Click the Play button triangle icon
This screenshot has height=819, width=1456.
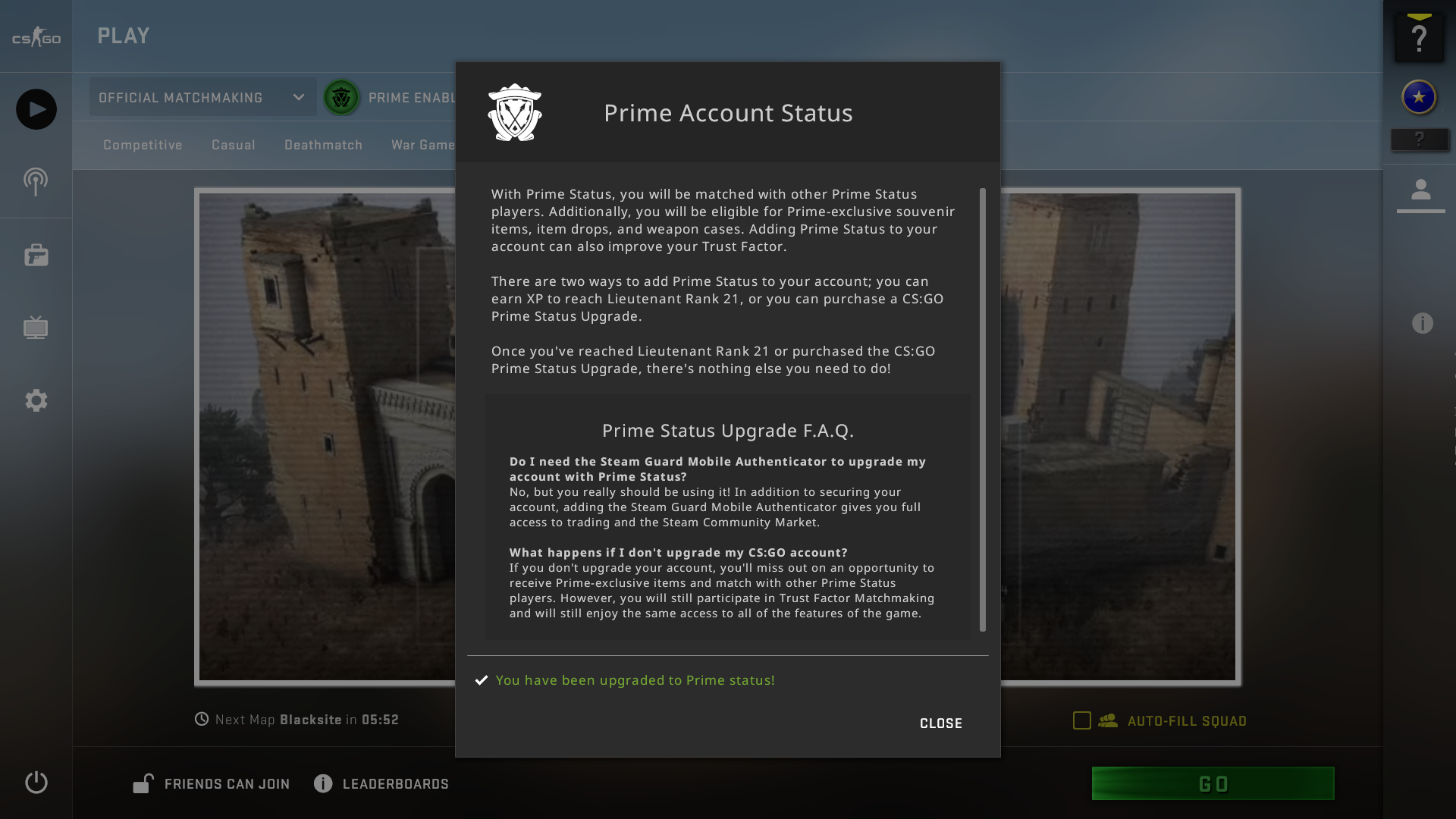36,109
